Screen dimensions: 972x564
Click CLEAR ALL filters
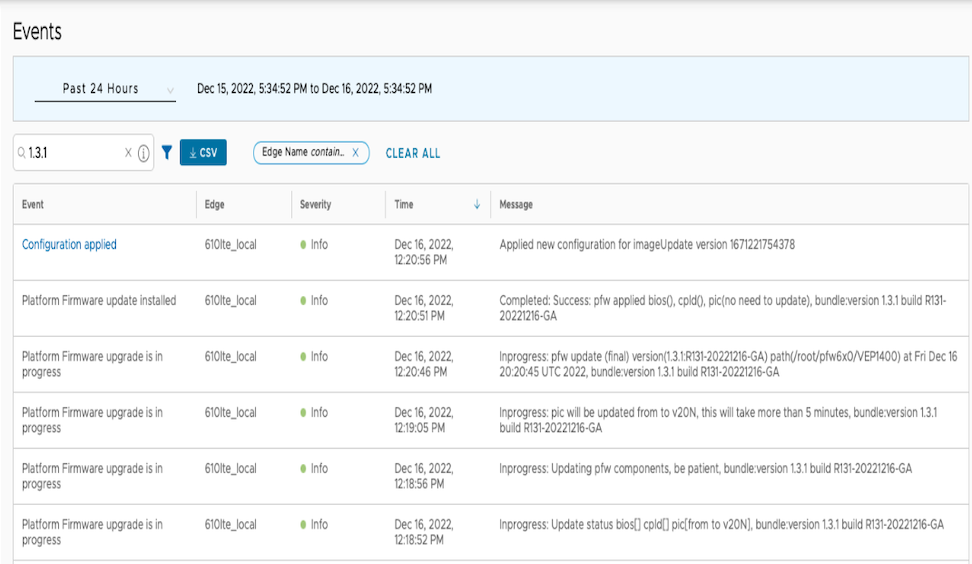[413, 153]
